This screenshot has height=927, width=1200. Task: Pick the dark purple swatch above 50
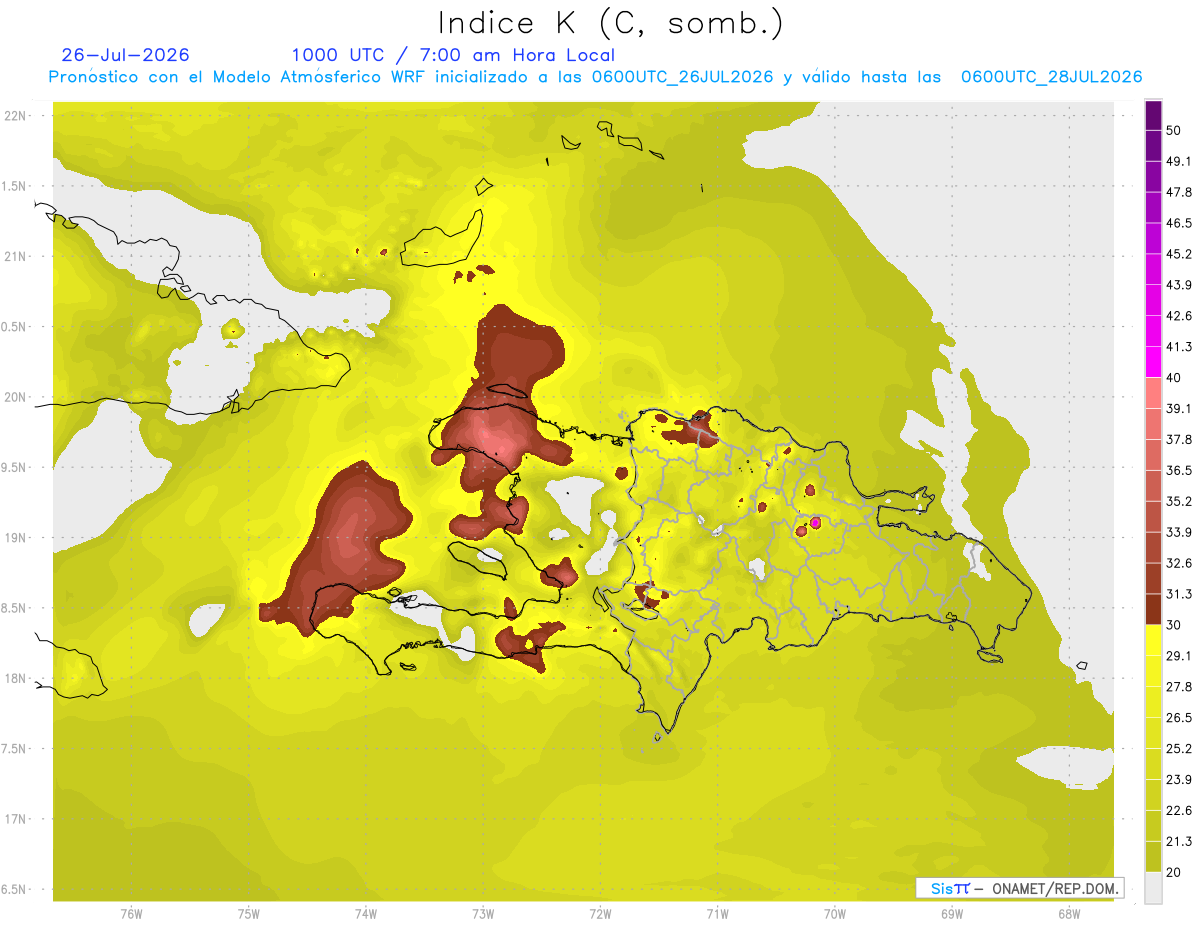(x=1153, y=115)
